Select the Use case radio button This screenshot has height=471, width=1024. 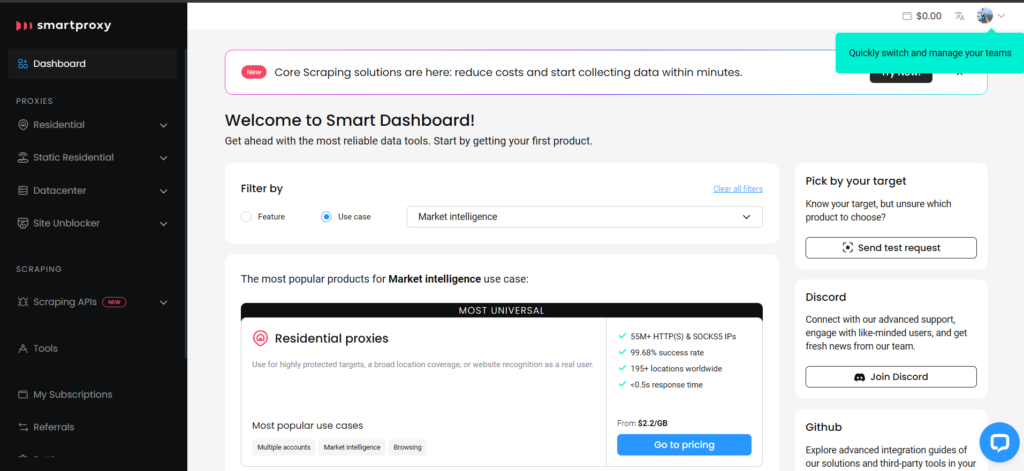[x=327, y=217]
